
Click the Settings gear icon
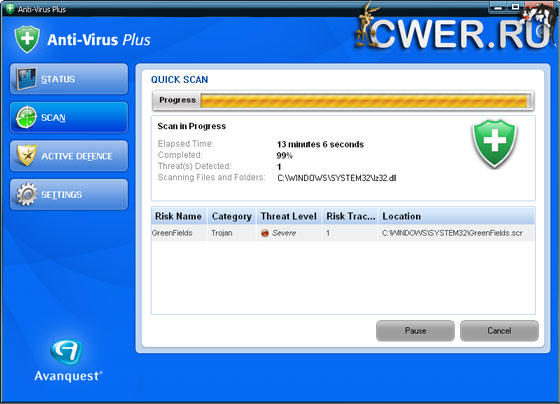click(x=26, y=194)
